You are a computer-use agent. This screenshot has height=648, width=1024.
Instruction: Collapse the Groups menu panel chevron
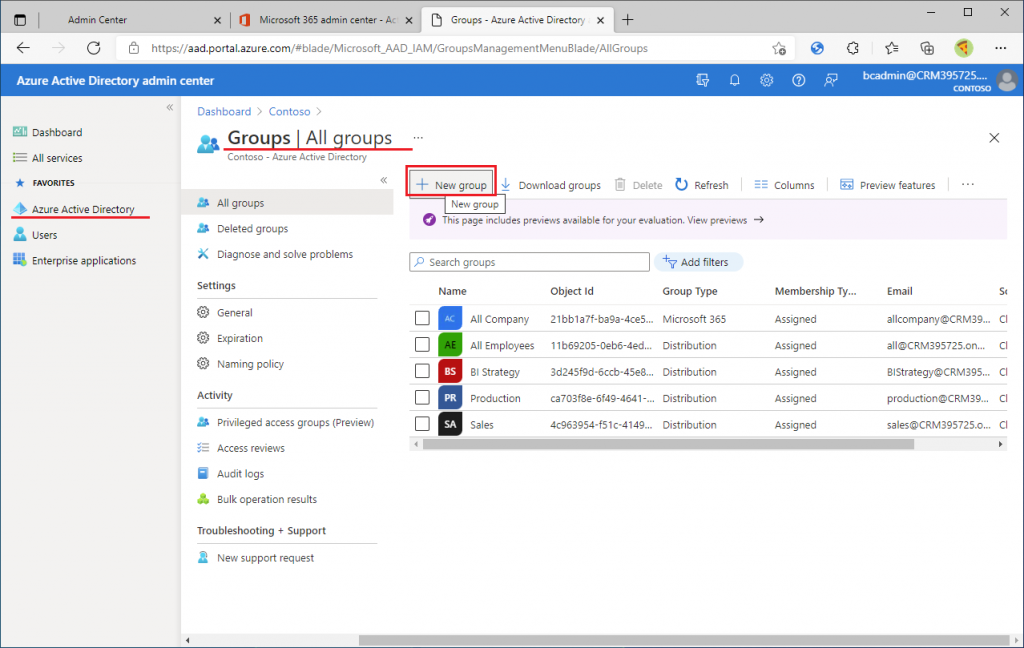[x=384, y=180]
